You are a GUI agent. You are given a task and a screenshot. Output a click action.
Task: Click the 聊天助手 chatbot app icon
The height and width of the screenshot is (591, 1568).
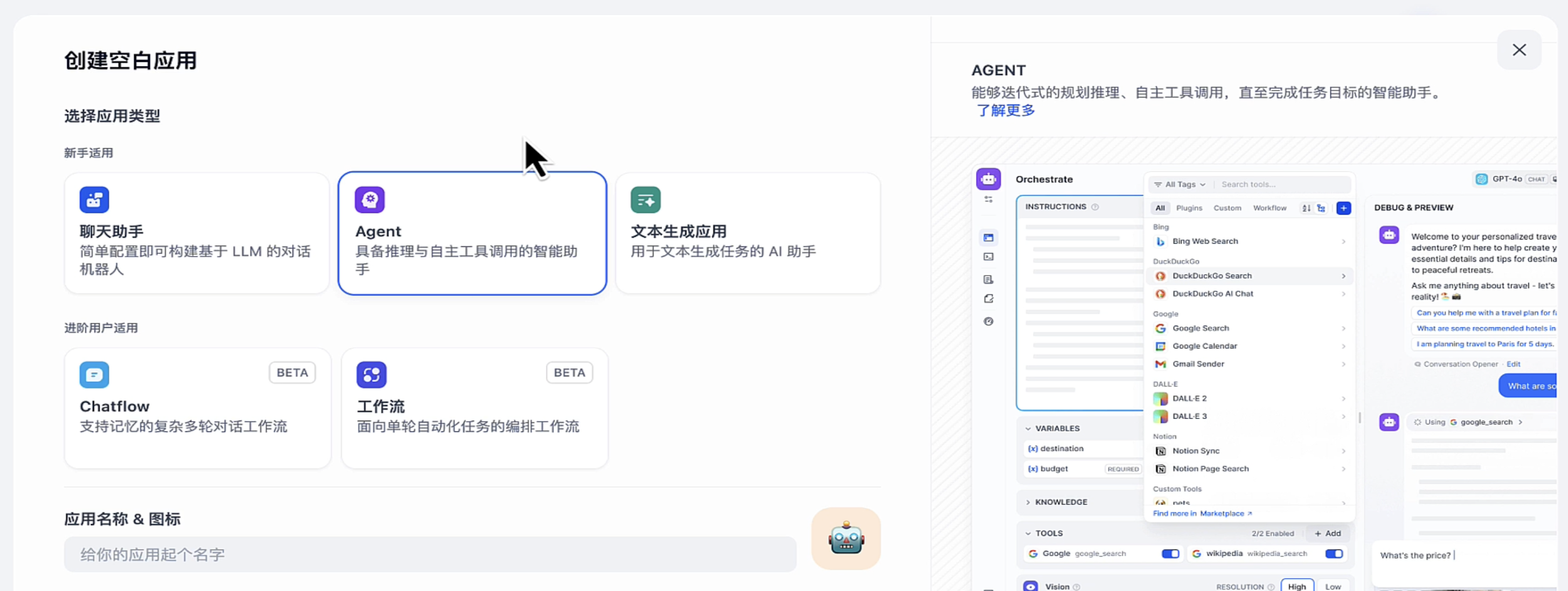point(94,199)
